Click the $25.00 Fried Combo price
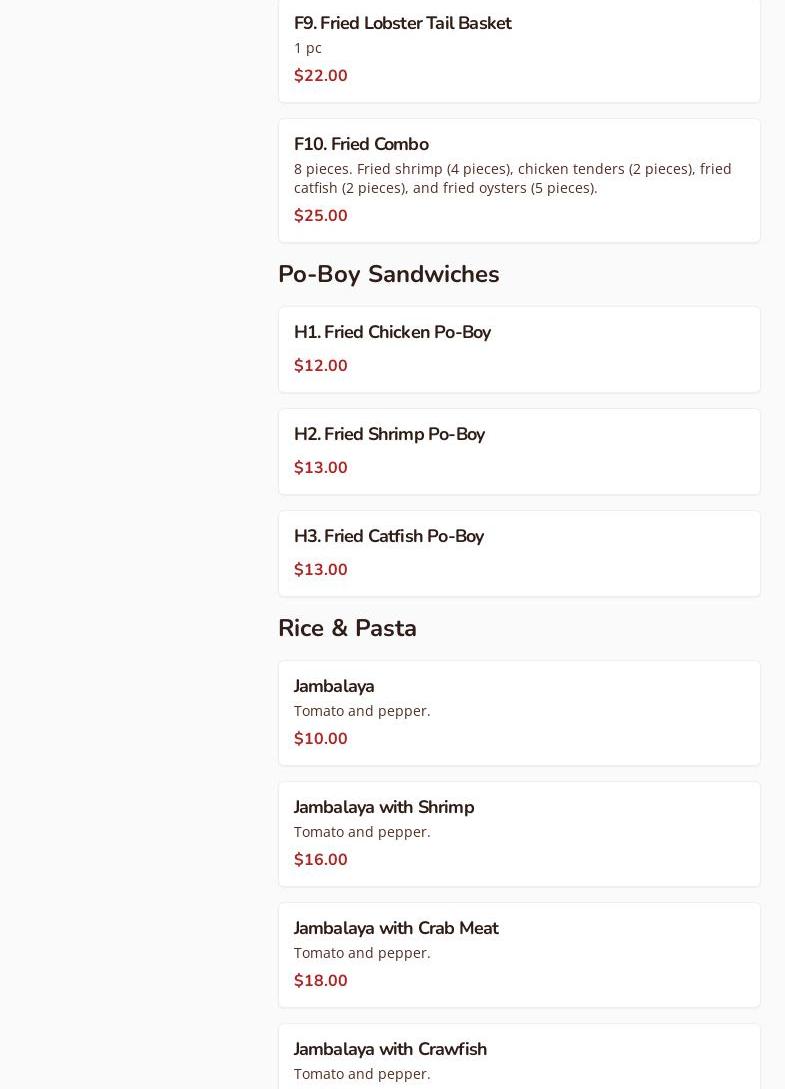The width and height of the screenshot is (785, 1089). tap(321, 216)
